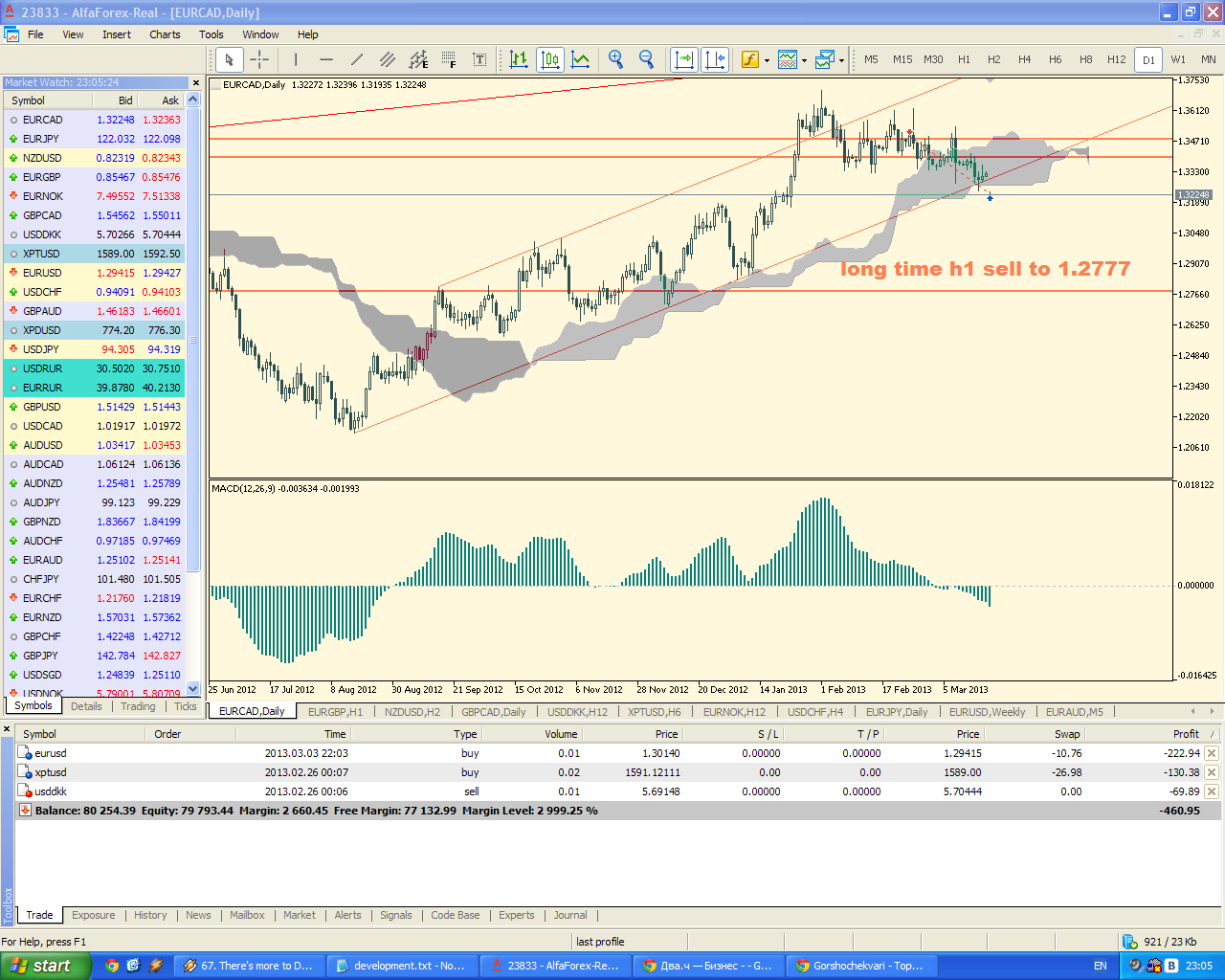The height and width of the screenshot is (980, 1225).
Task: Switch chart to candlesticks style
Action: [550, 59]
